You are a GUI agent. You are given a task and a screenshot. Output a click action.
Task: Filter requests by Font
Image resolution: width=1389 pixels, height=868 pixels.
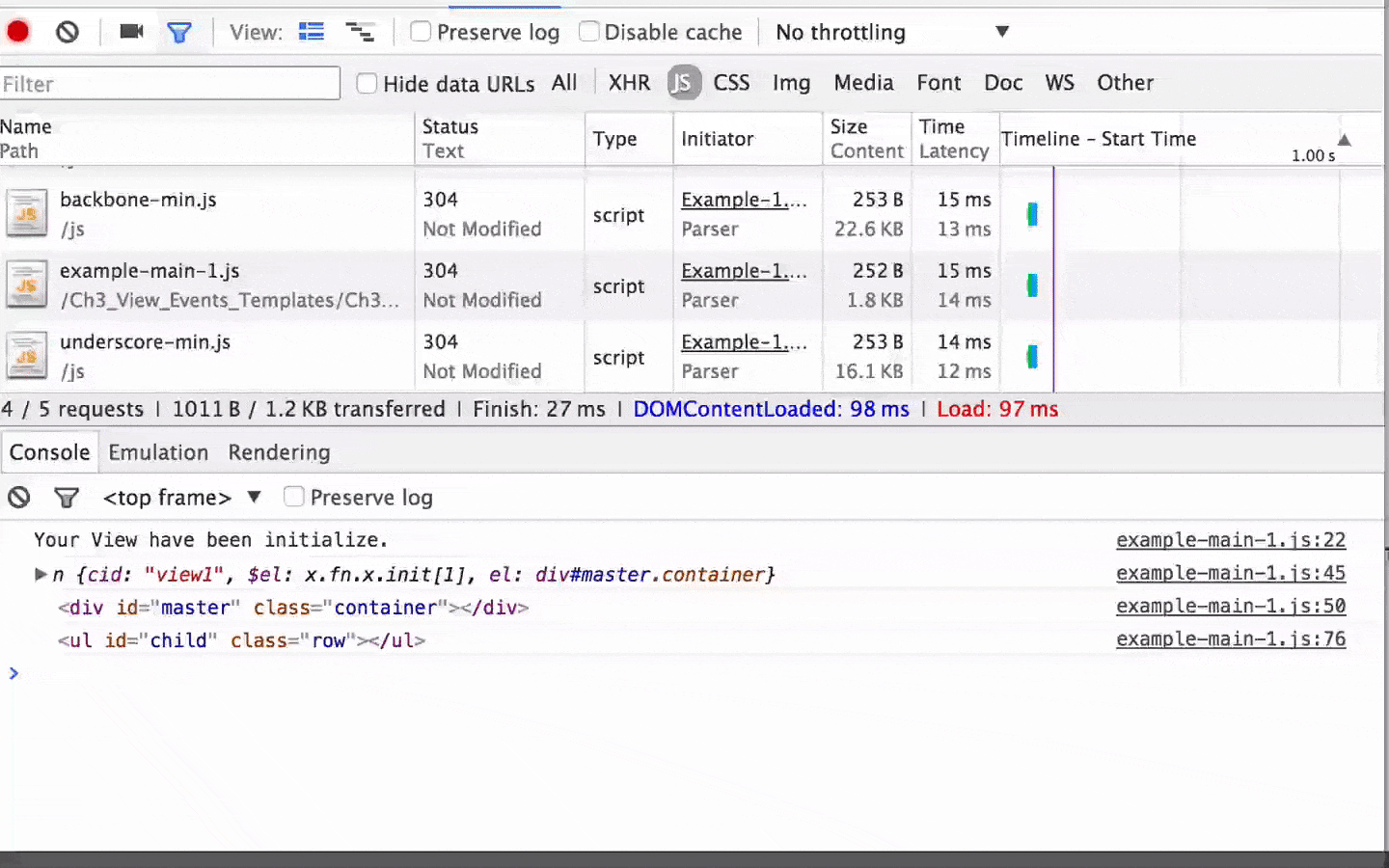[x=940, y=83]
